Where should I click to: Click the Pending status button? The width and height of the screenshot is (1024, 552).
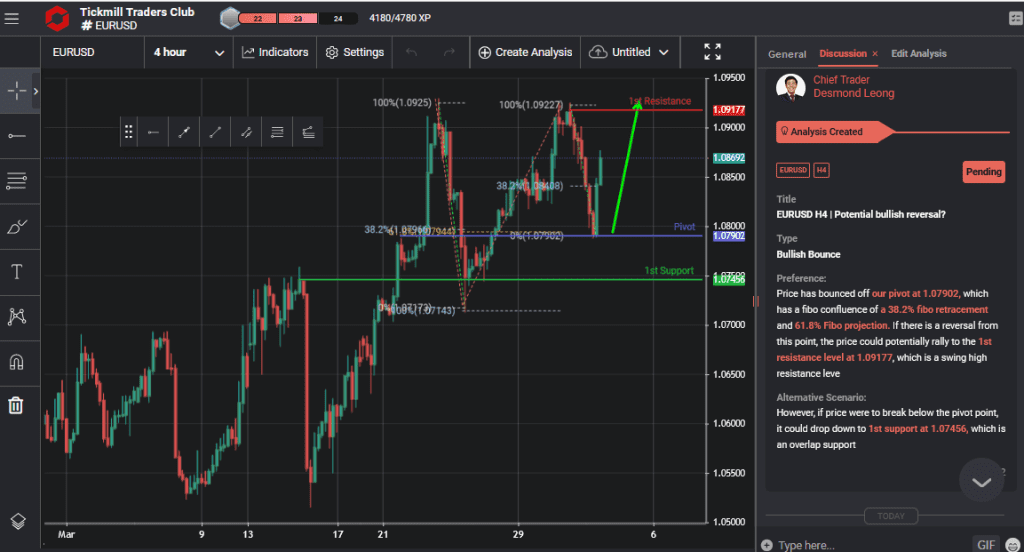984,172
